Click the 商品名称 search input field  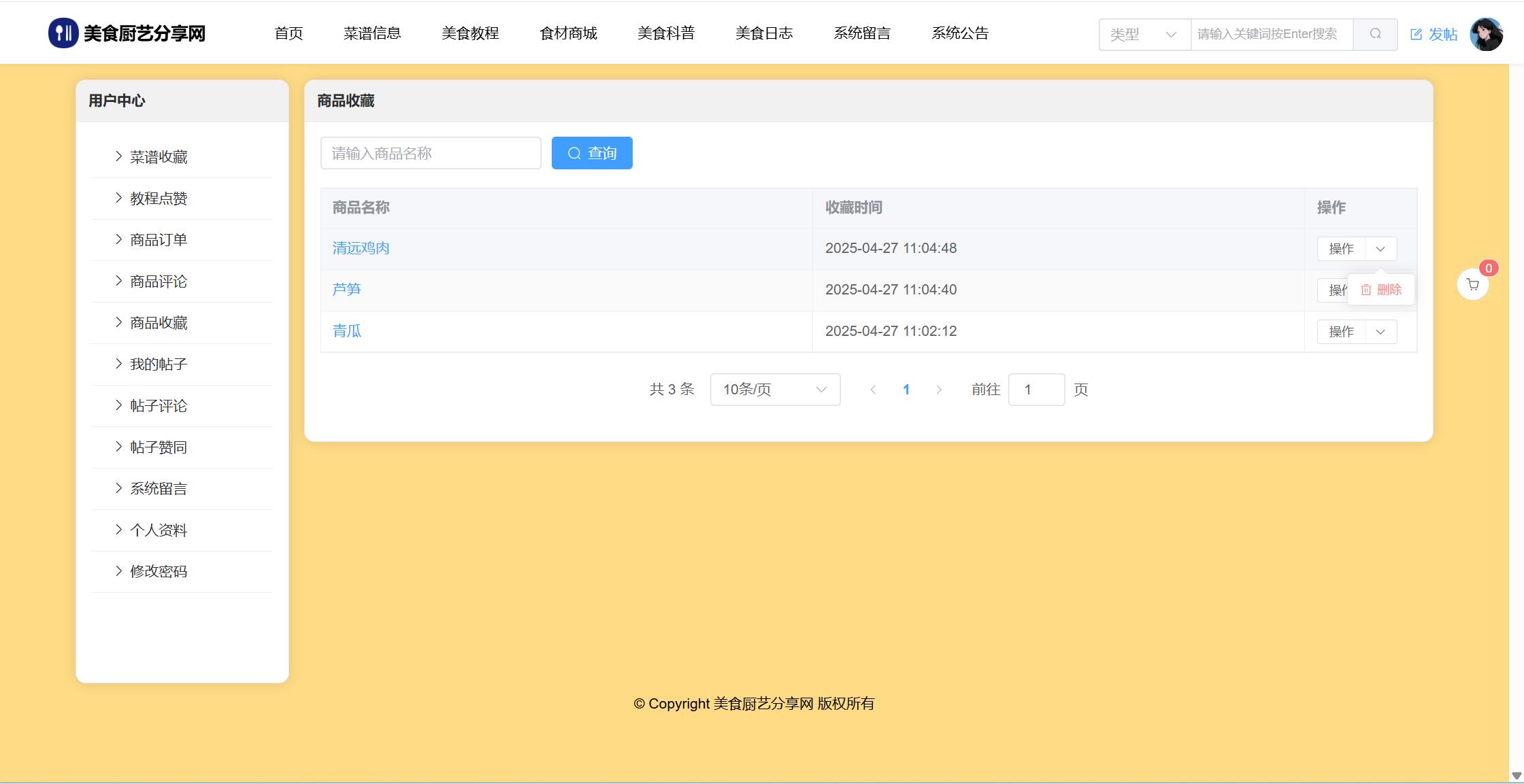click(x=431, y=153)
